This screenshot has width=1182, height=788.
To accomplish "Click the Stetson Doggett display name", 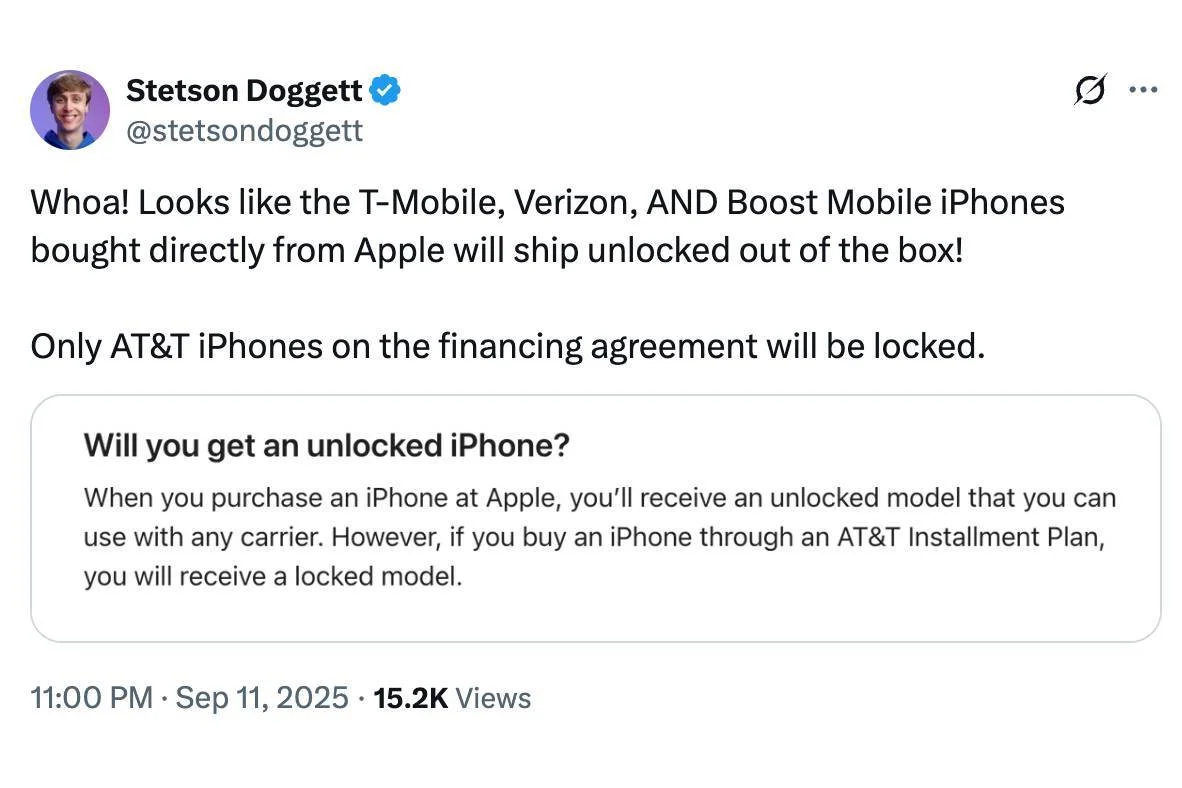I will [x=244, y=91].
